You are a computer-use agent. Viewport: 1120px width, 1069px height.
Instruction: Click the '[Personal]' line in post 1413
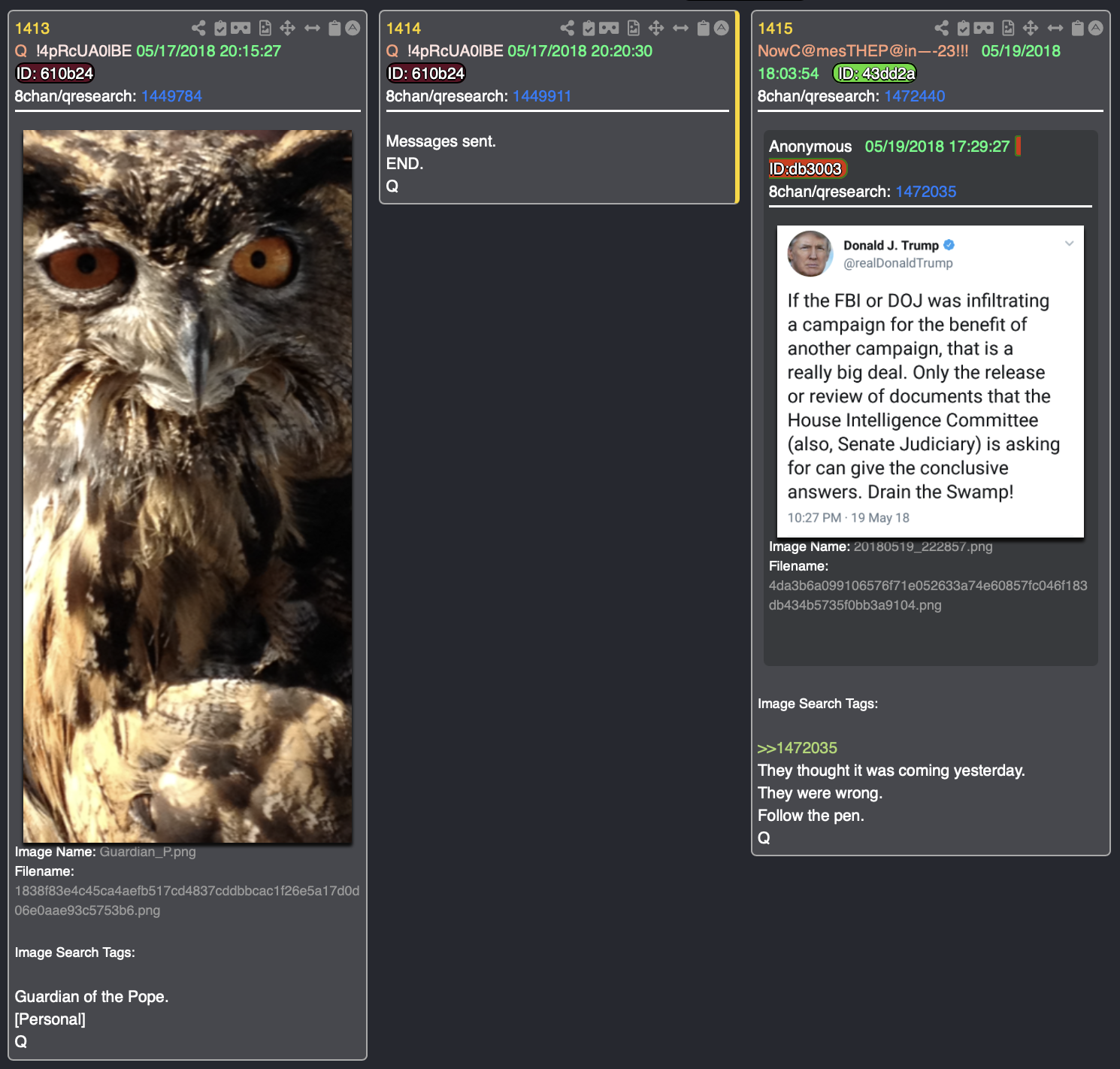[50, 1019]
